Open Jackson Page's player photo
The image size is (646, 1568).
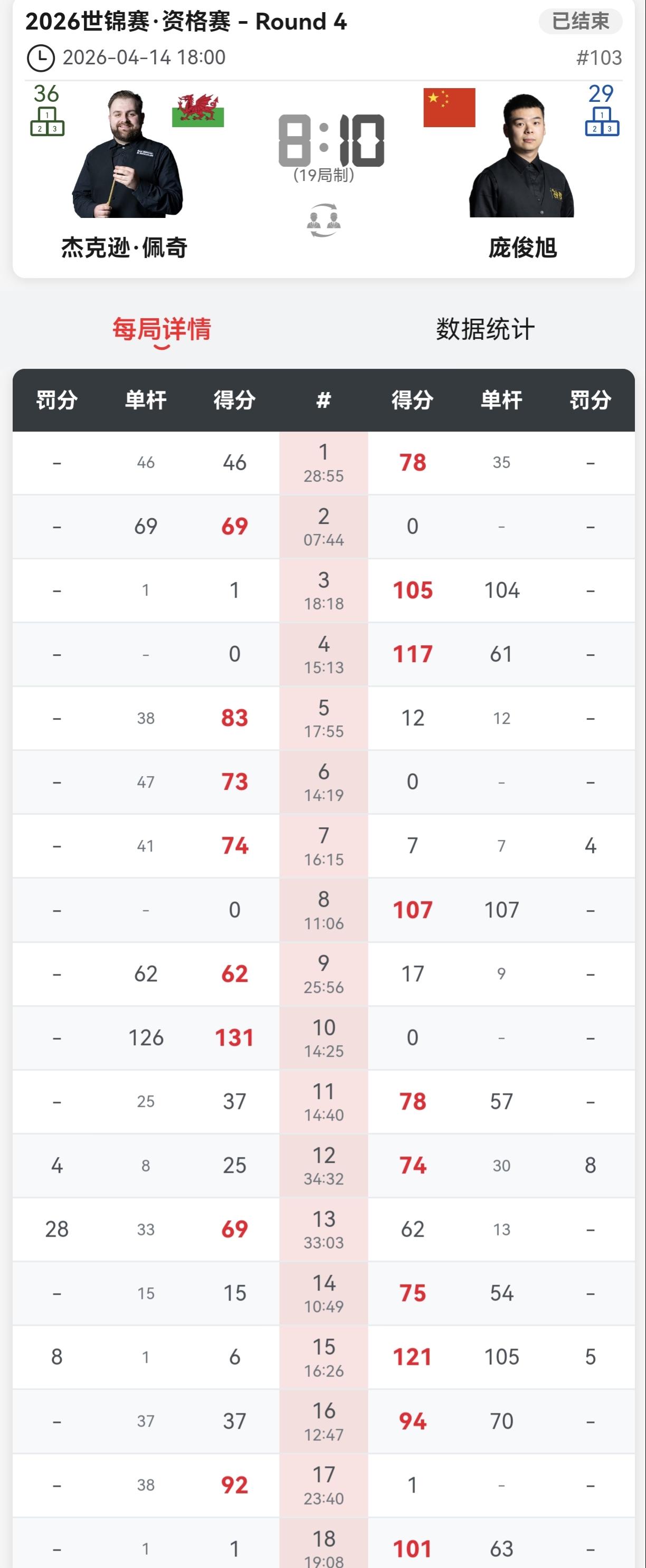pos(127,154)
